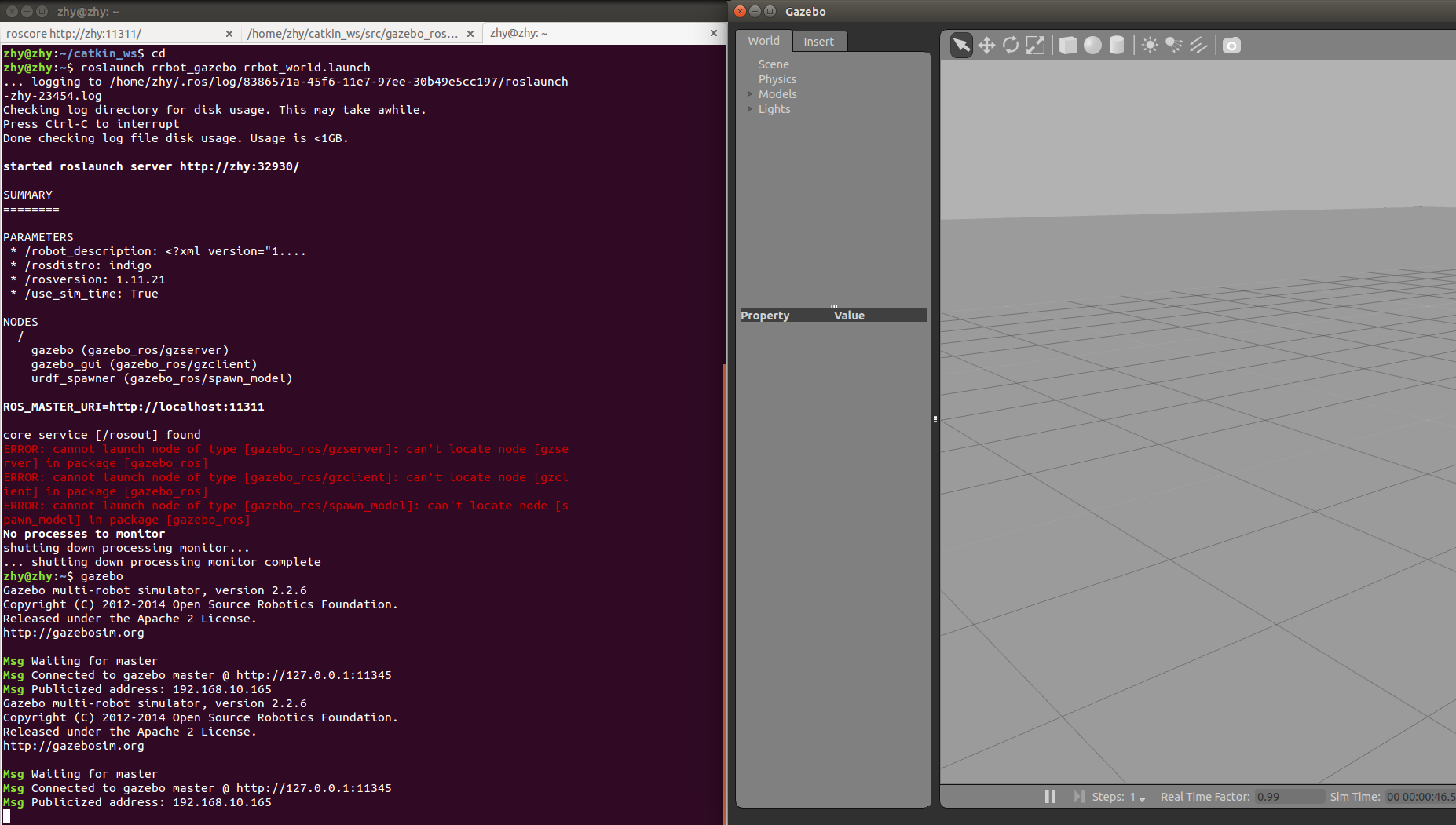Click the 'gazebo (gazebo_ros/gzserver)' node line

tap(130, 350)
